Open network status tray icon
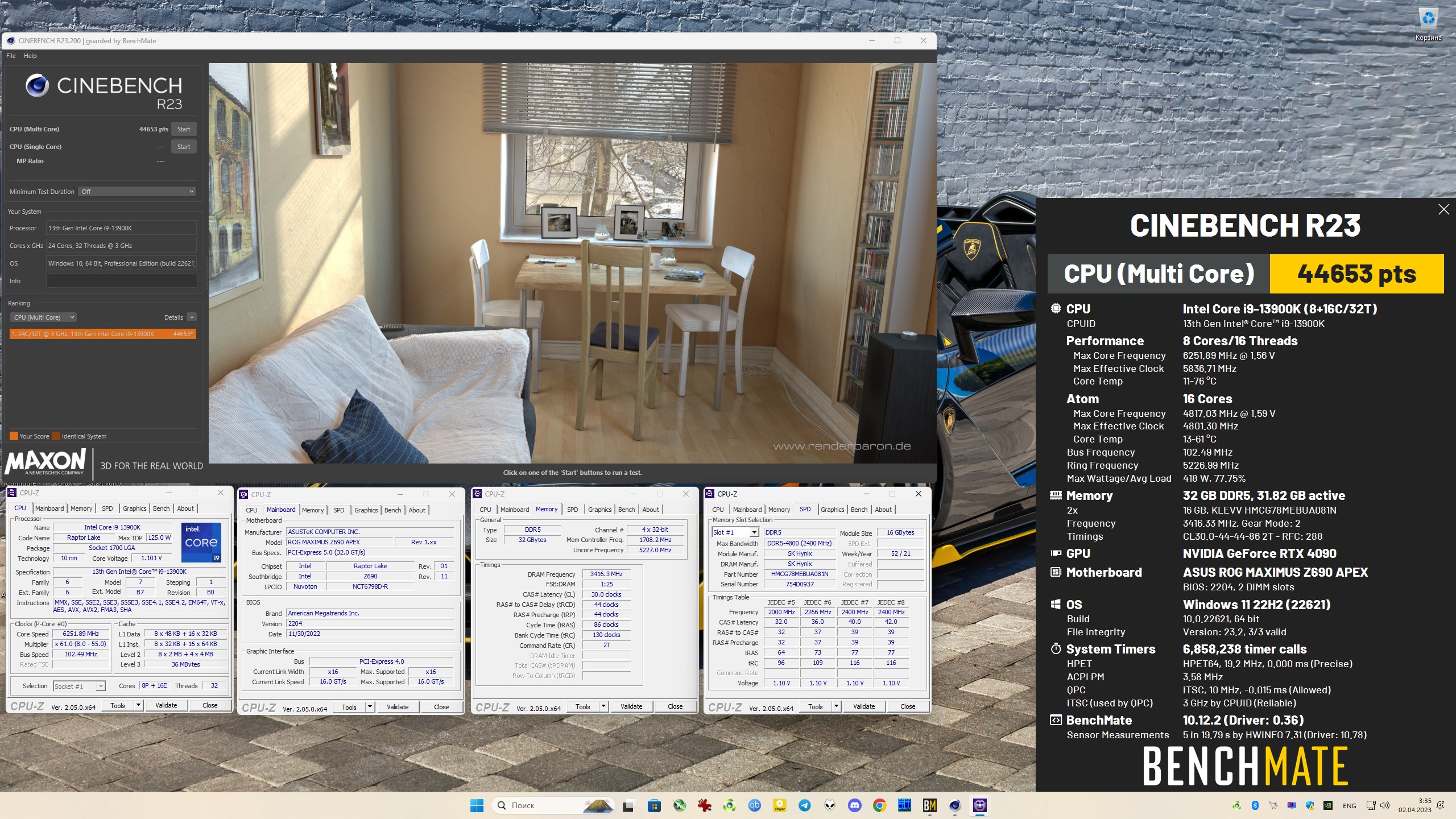The height and width of the screenshot is (819, 1456). click(1371, 805)
